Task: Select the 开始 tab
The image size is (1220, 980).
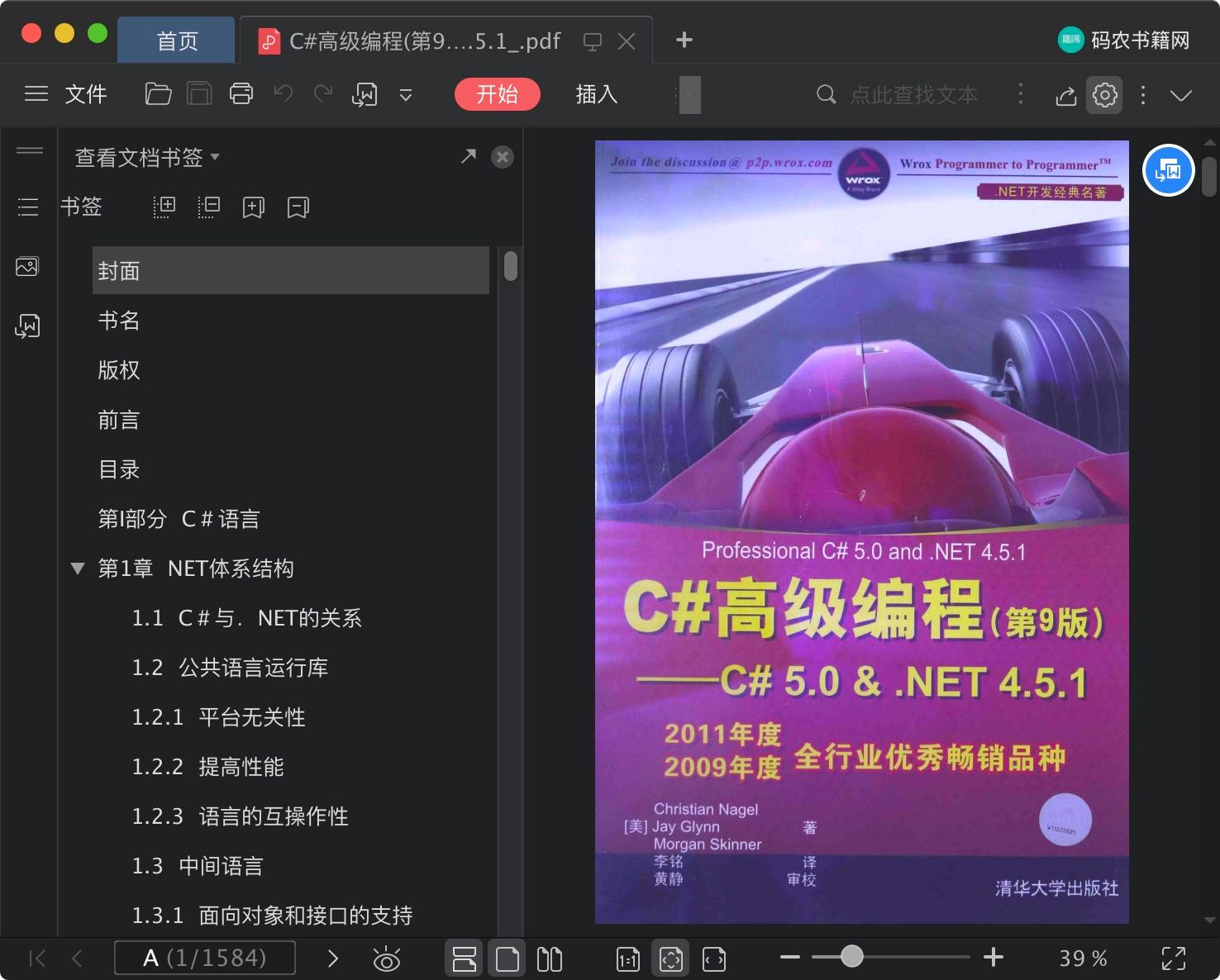Action: coord(498,94)
